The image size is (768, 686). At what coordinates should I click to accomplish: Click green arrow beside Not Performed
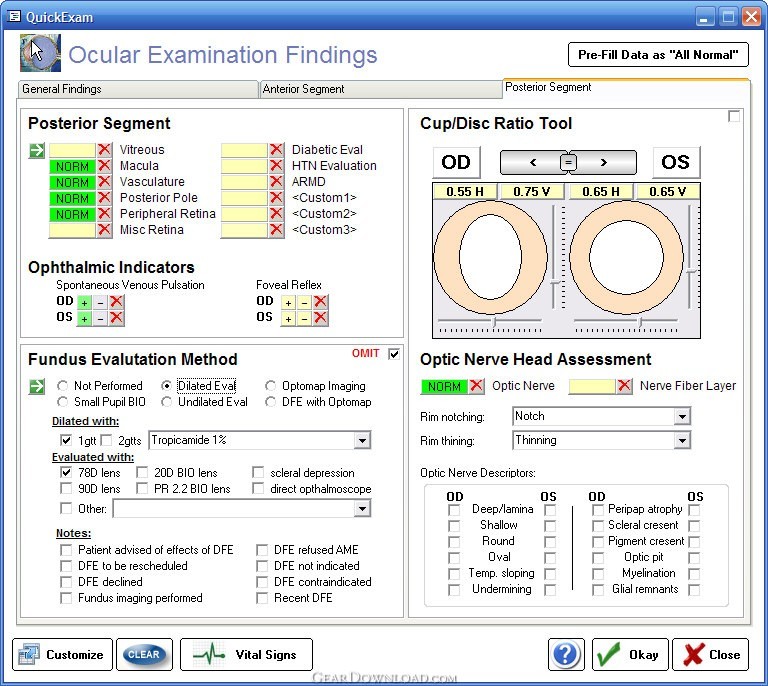[37, 386]
